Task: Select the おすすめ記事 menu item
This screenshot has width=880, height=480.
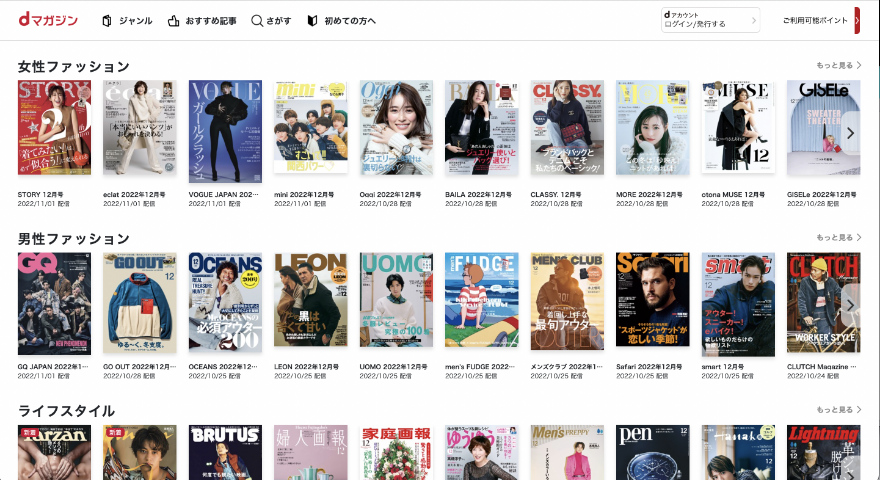Action: pos(210,21)
